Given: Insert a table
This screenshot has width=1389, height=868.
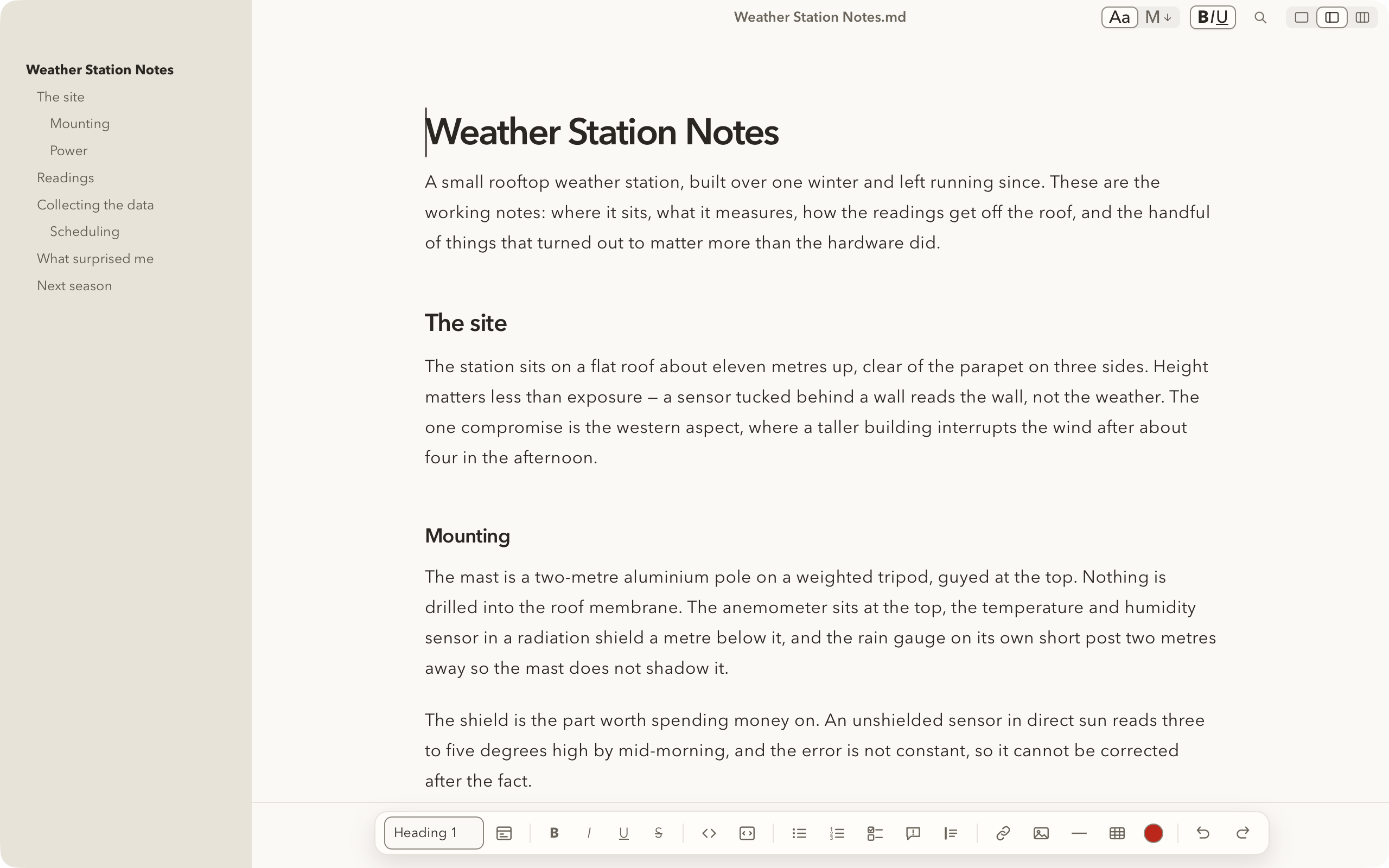Looking at the screenshot, I should (1117, 833).
